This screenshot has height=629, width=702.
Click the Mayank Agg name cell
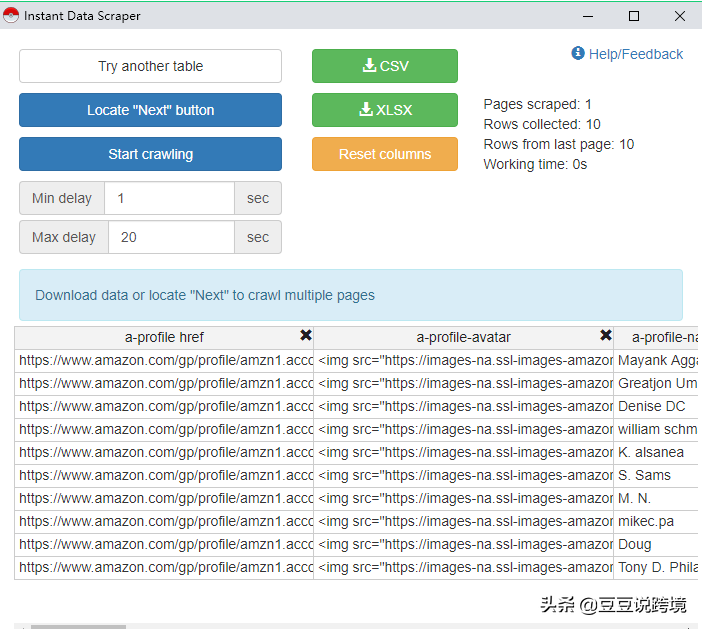pyautogui.click(x=655, y=361)
